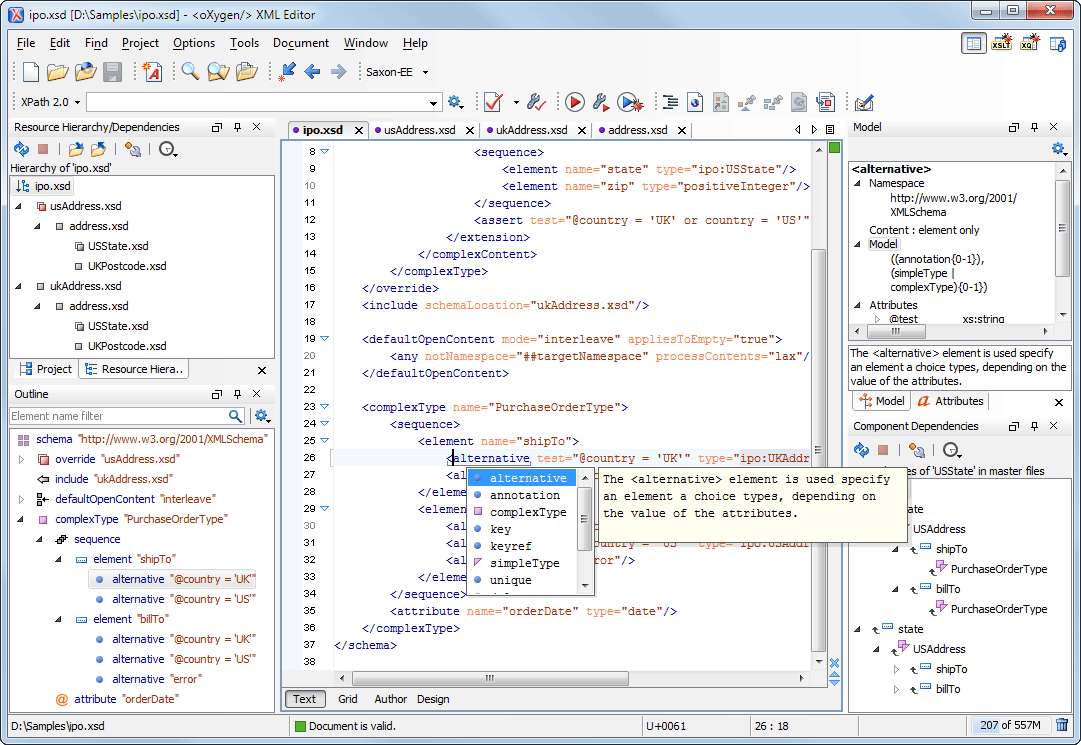Expand @test attribute in Model panel

(x=878, y=319)
